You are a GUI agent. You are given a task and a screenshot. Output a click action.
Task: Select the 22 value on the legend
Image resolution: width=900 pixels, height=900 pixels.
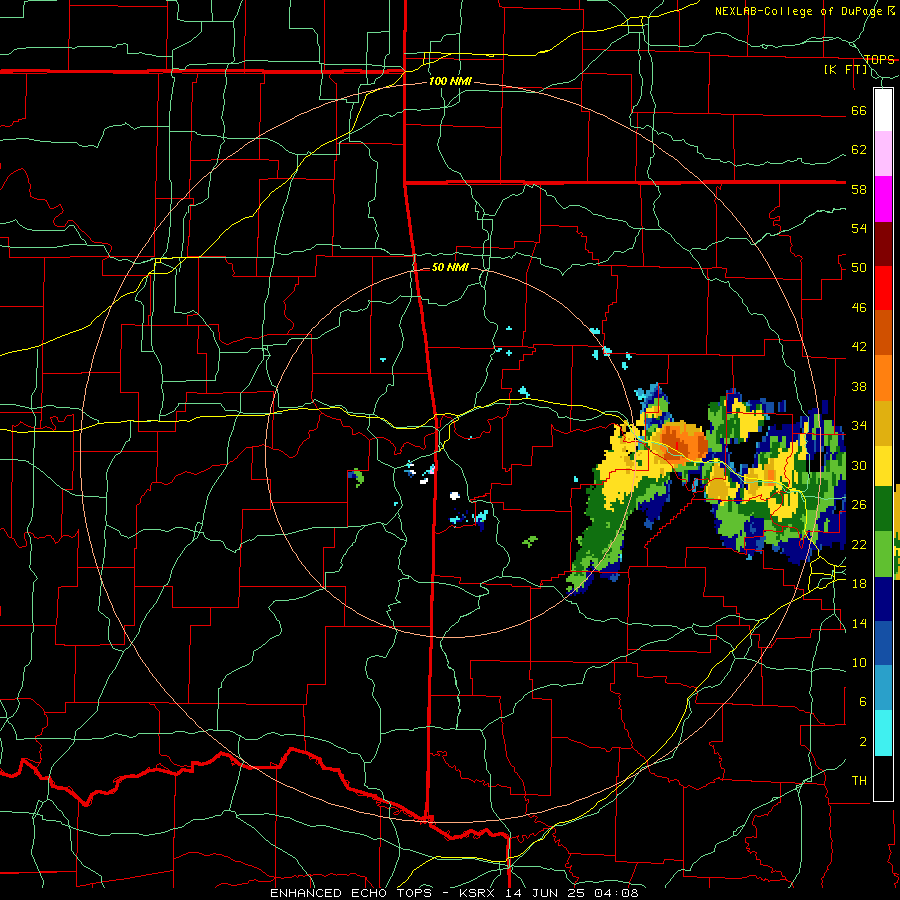coord(859,544)
